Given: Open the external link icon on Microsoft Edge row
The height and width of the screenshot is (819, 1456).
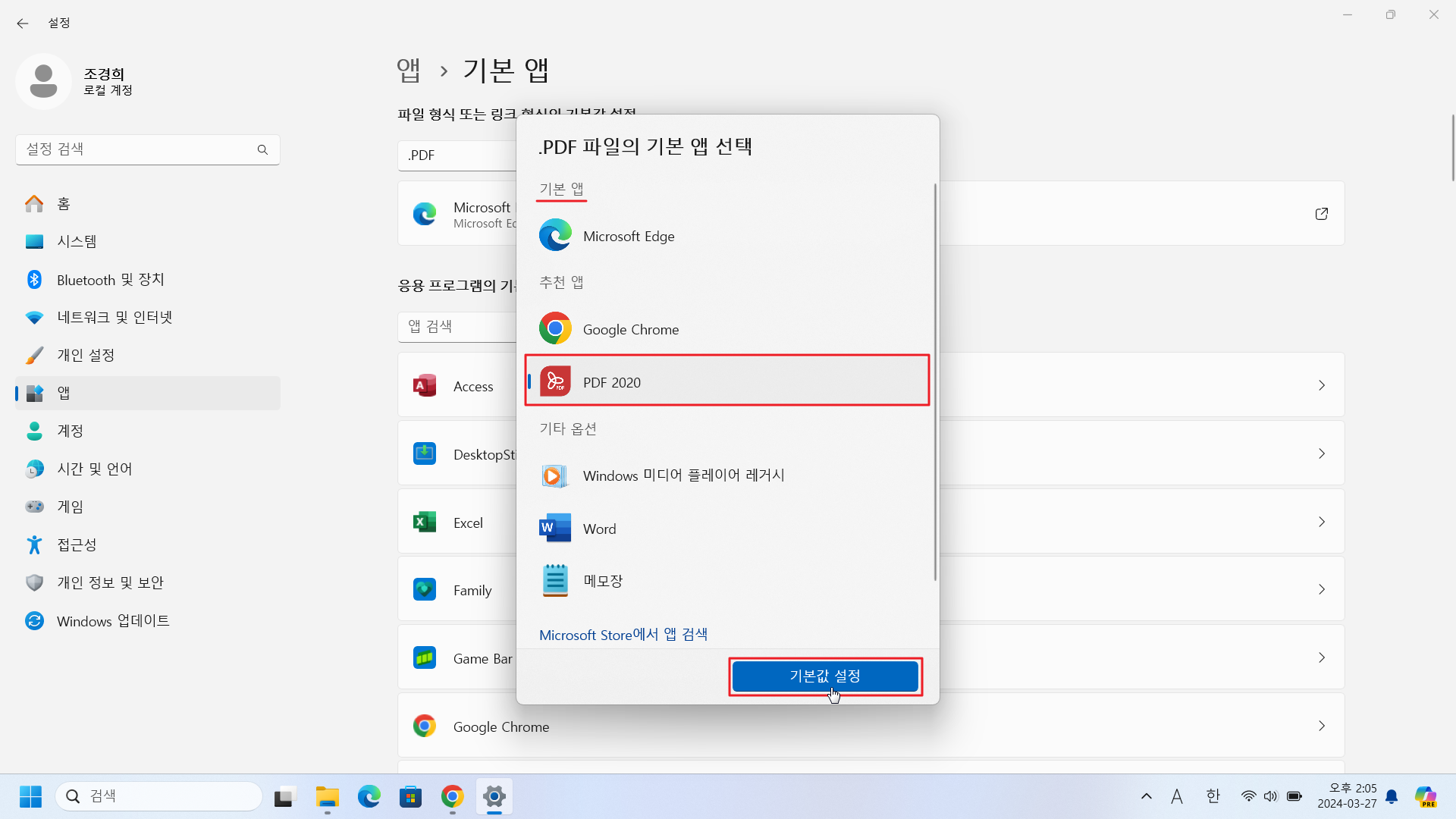Looking at the screenshot, I should (1321, 214).
